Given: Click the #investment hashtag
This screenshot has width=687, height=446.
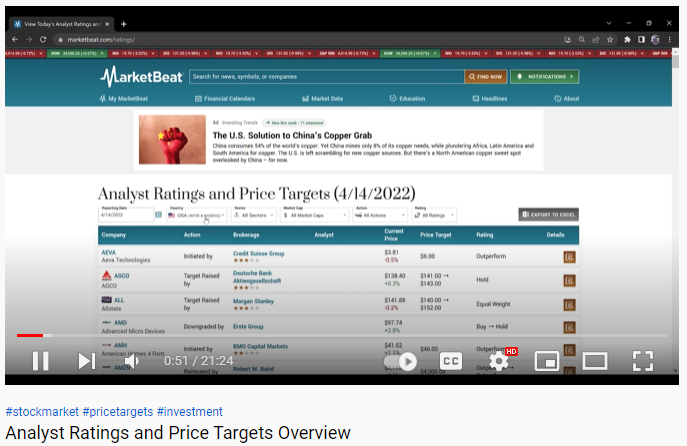Looking at the screenshot, I should [x=190, y=412].
